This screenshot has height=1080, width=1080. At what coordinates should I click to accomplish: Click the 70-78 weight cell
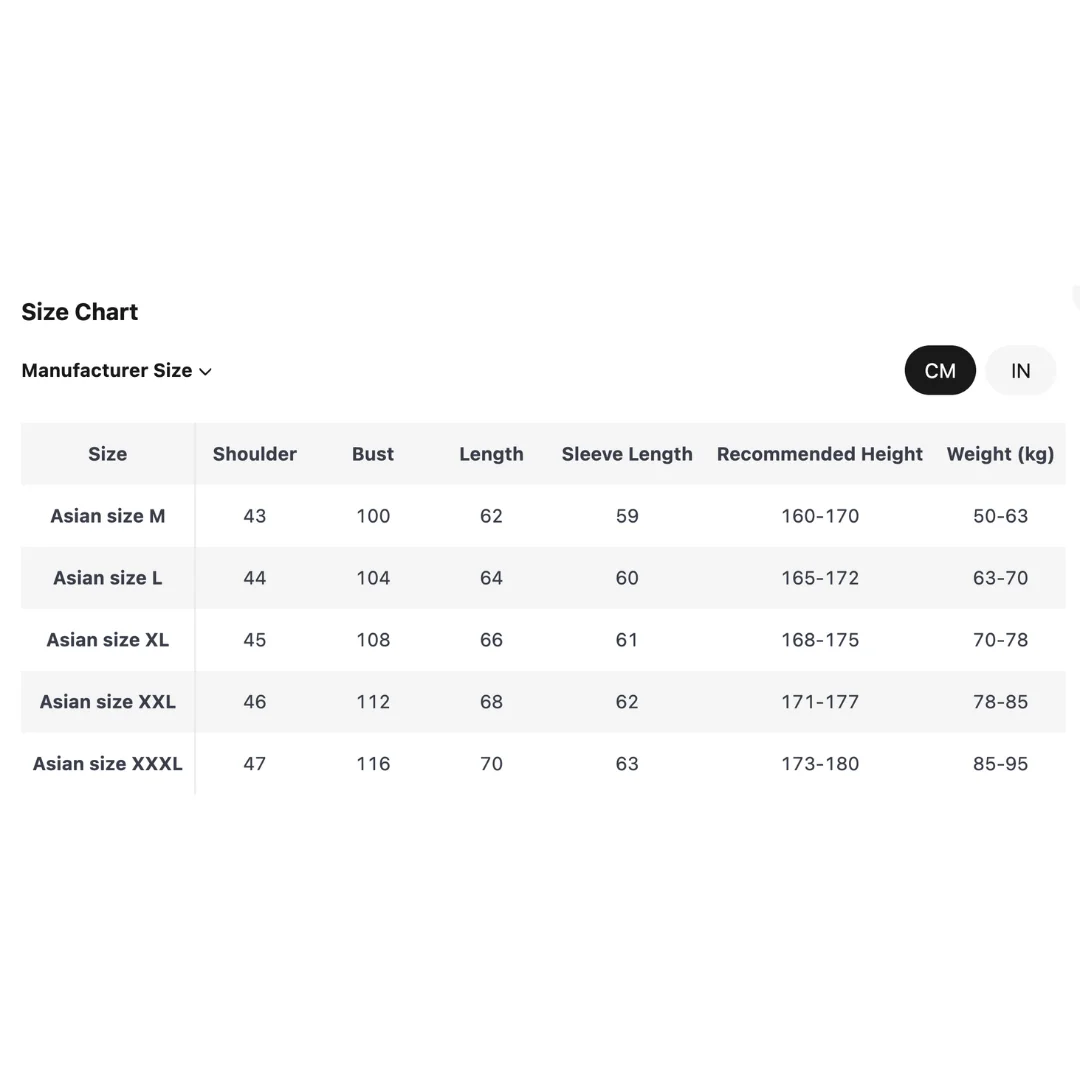tap(1000, 640)
